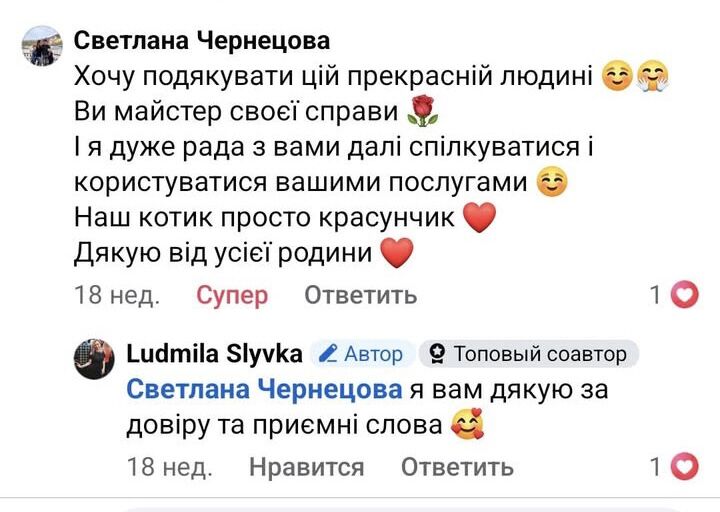This screenshot has width=720, height=512.
Task: Click the "Автор" badge with pencil icon
Action: click(362, 354)
